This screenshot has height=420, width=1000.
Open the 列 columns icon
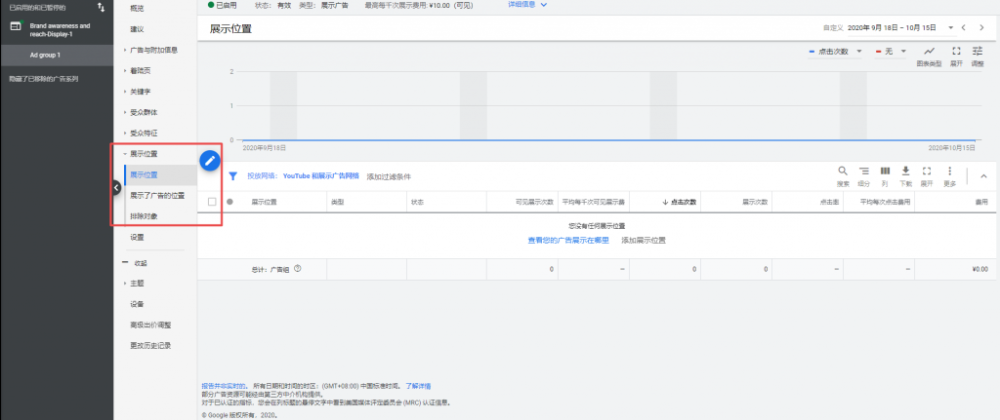885,172
